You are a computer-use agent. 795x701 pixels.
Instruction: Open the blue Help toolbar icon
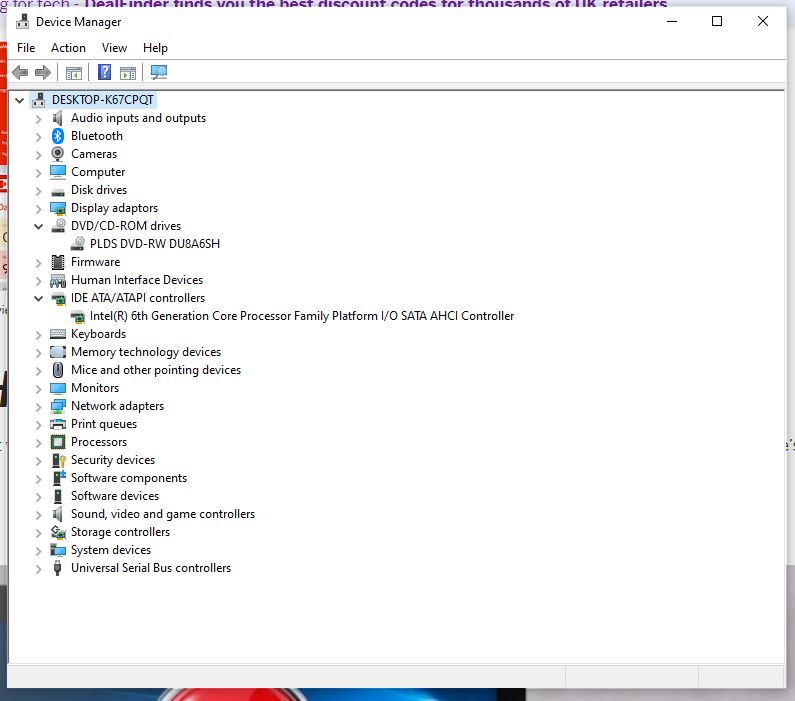point(104,72)
